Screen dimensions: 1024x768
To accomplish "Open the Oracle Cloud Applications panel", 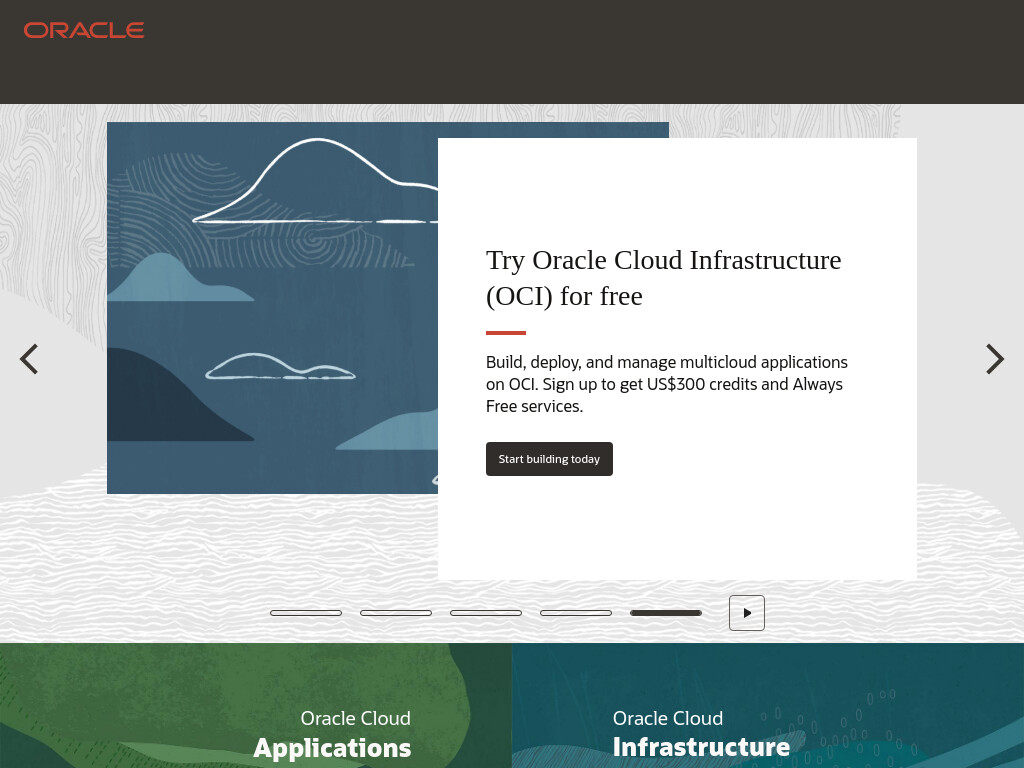I will point(256,705).
